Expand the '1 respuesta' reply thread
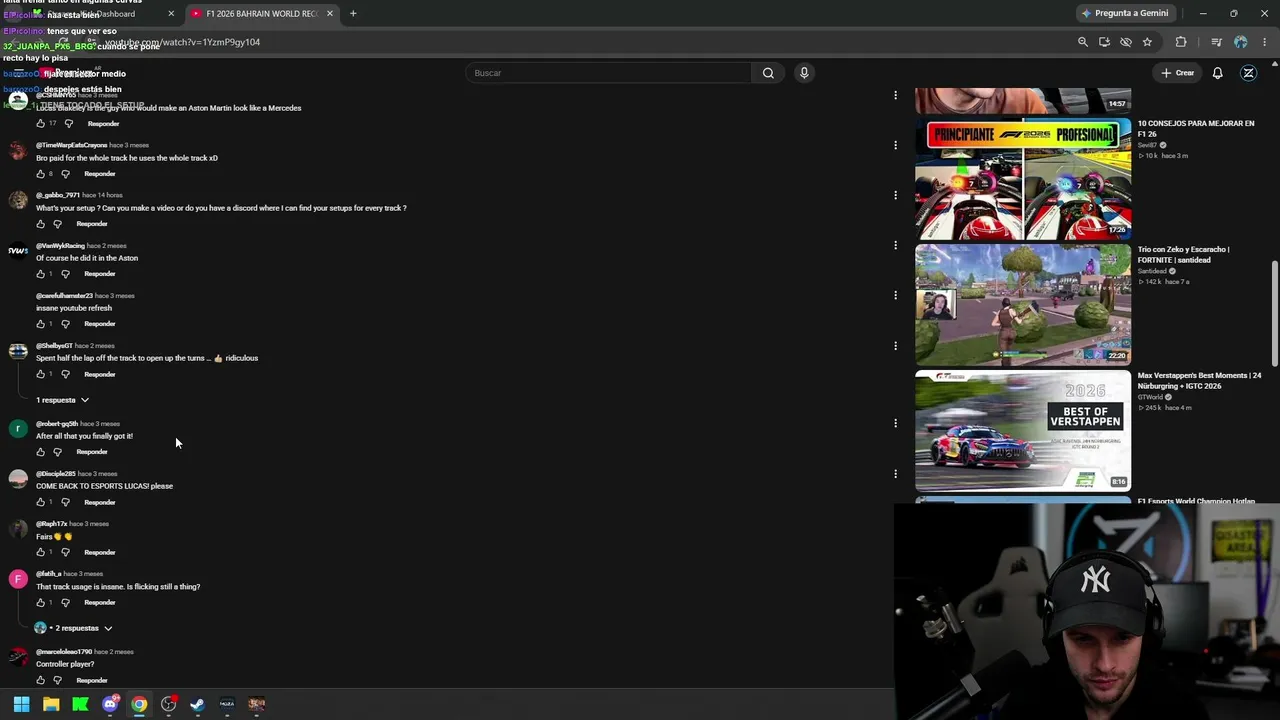This screenshot has height=720, width=1280. point(62,400)
